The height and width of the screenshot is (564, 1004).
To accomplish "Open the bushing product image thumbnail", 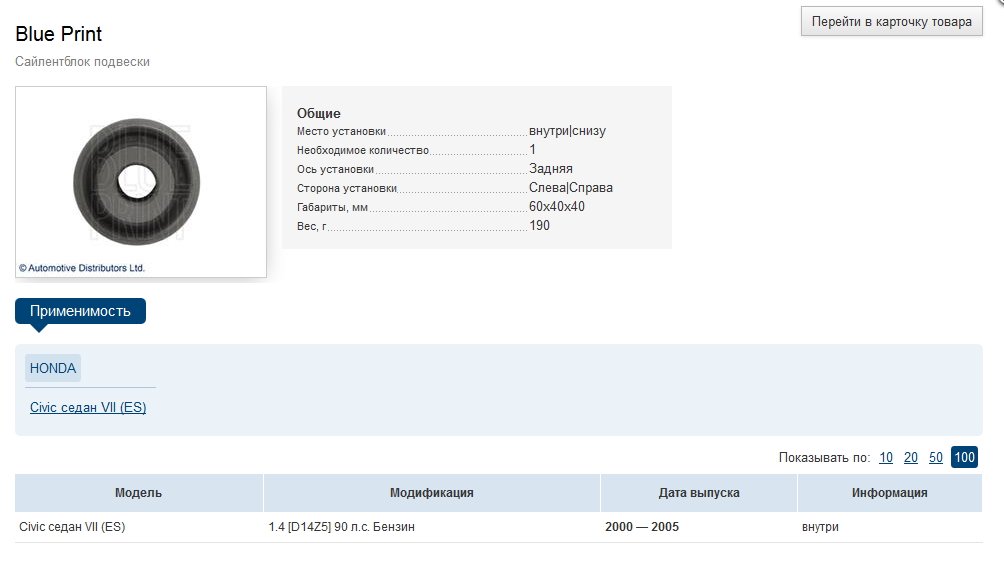I will click(x=141, y=182).
